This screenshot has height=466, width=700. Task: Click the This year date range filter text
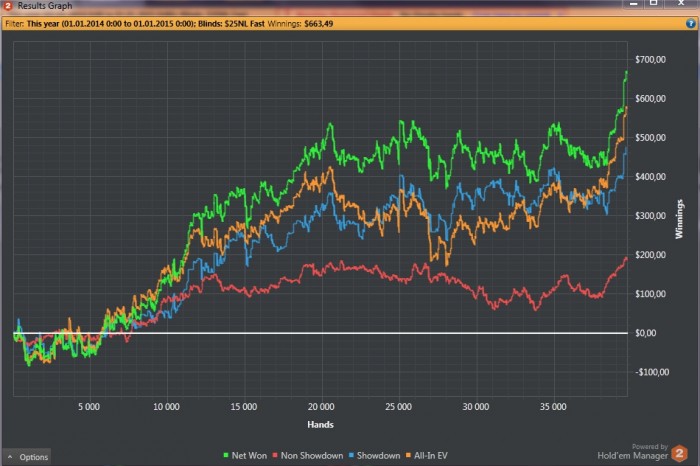111,24
